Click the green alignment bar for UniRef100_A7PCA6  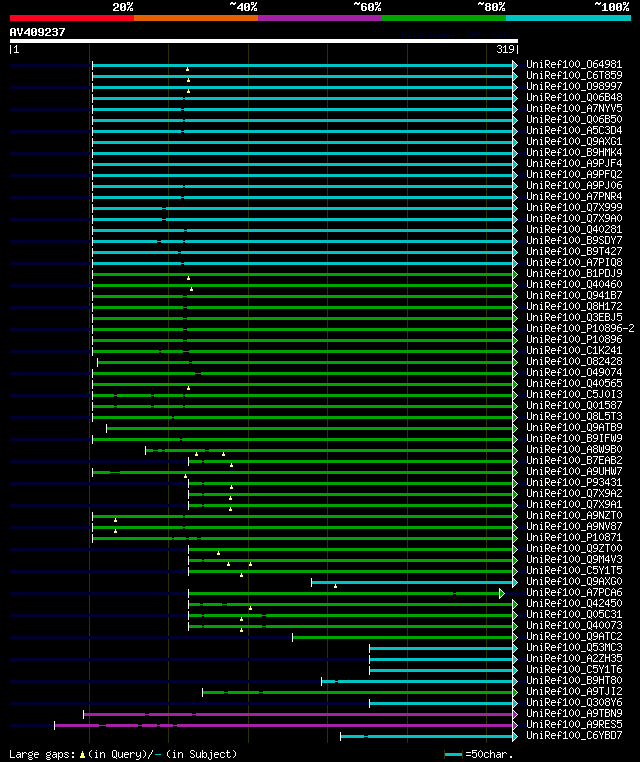(x=345, y=593)
